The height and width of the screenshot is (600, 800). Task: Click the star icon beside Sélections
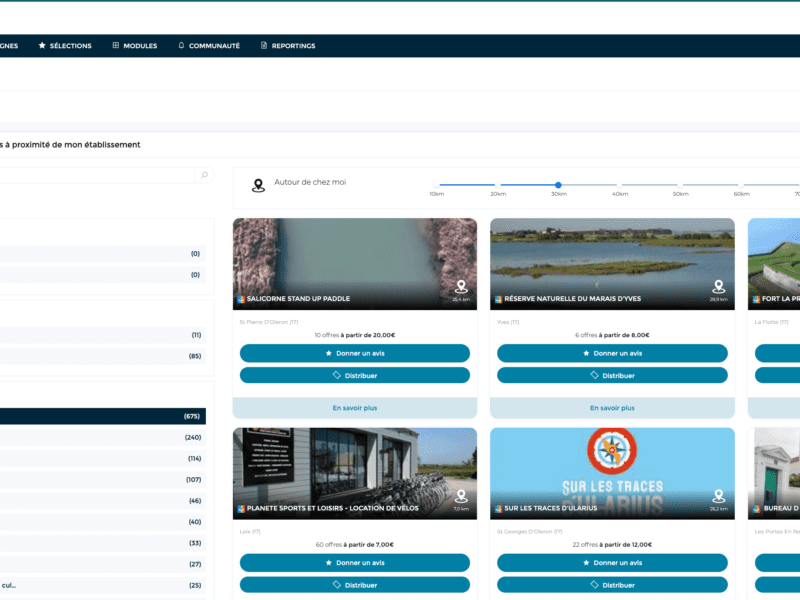coord(42,45)
